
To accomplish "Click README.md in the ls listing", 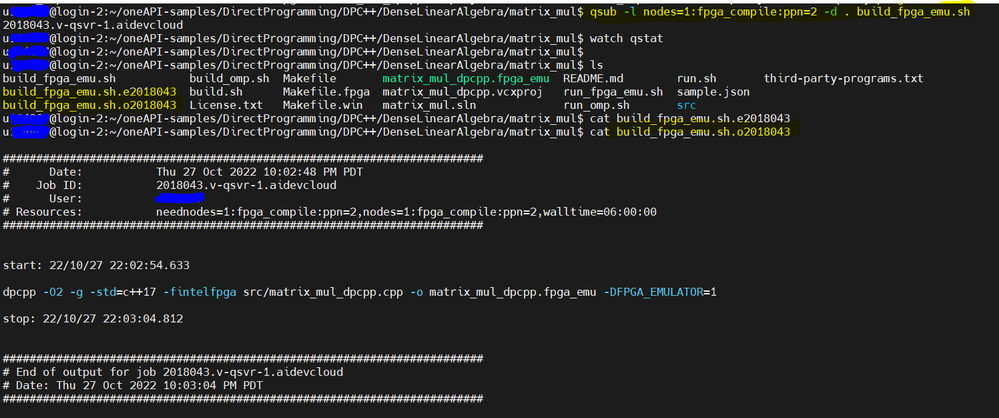I will pyautogui.click(x=594, y=78).
